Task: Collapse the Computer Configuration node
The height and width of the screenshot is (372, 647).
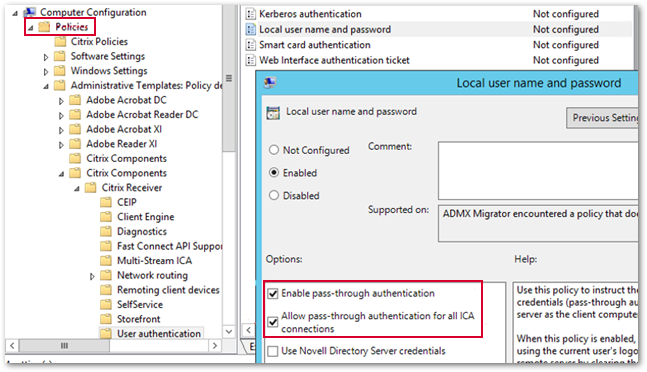Action: [15, 14]
